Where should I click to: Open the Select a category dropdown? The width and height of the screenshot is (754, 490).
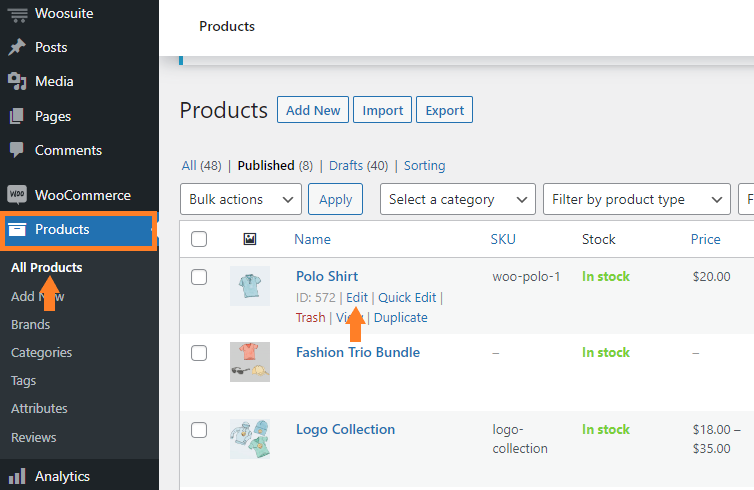(x=458, y=199)
